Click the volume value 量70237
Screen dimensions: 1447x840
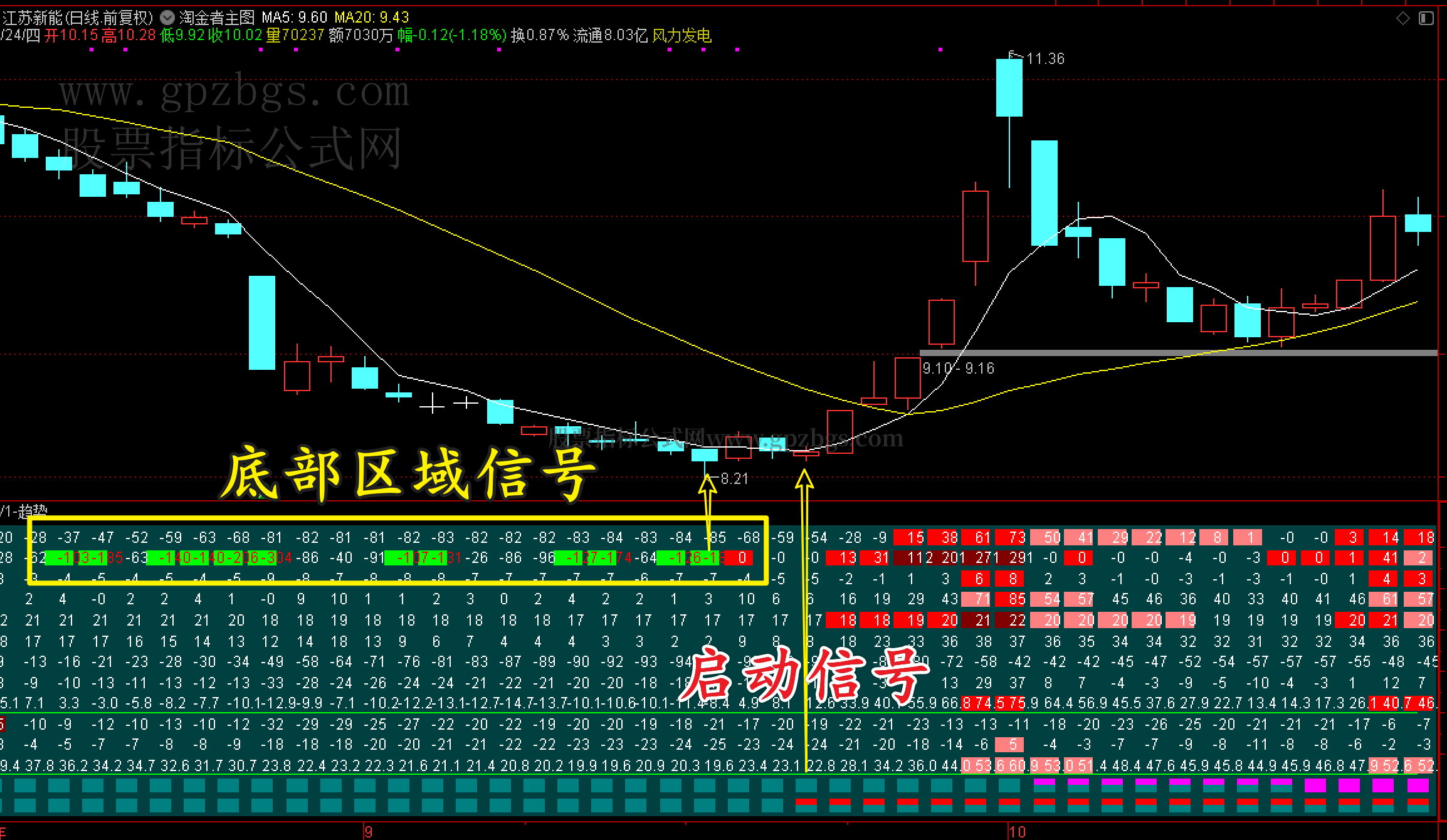tap(295, 35)
